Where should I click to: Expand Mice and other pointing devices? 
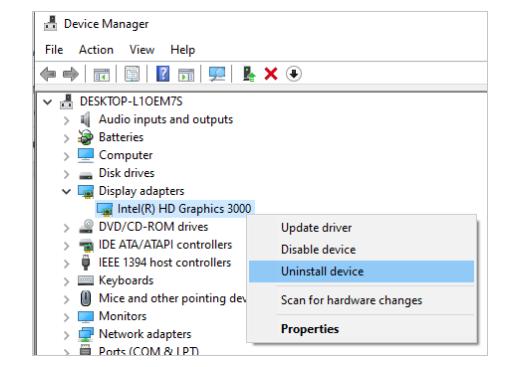pyautogui.click(x=67, y=299)
